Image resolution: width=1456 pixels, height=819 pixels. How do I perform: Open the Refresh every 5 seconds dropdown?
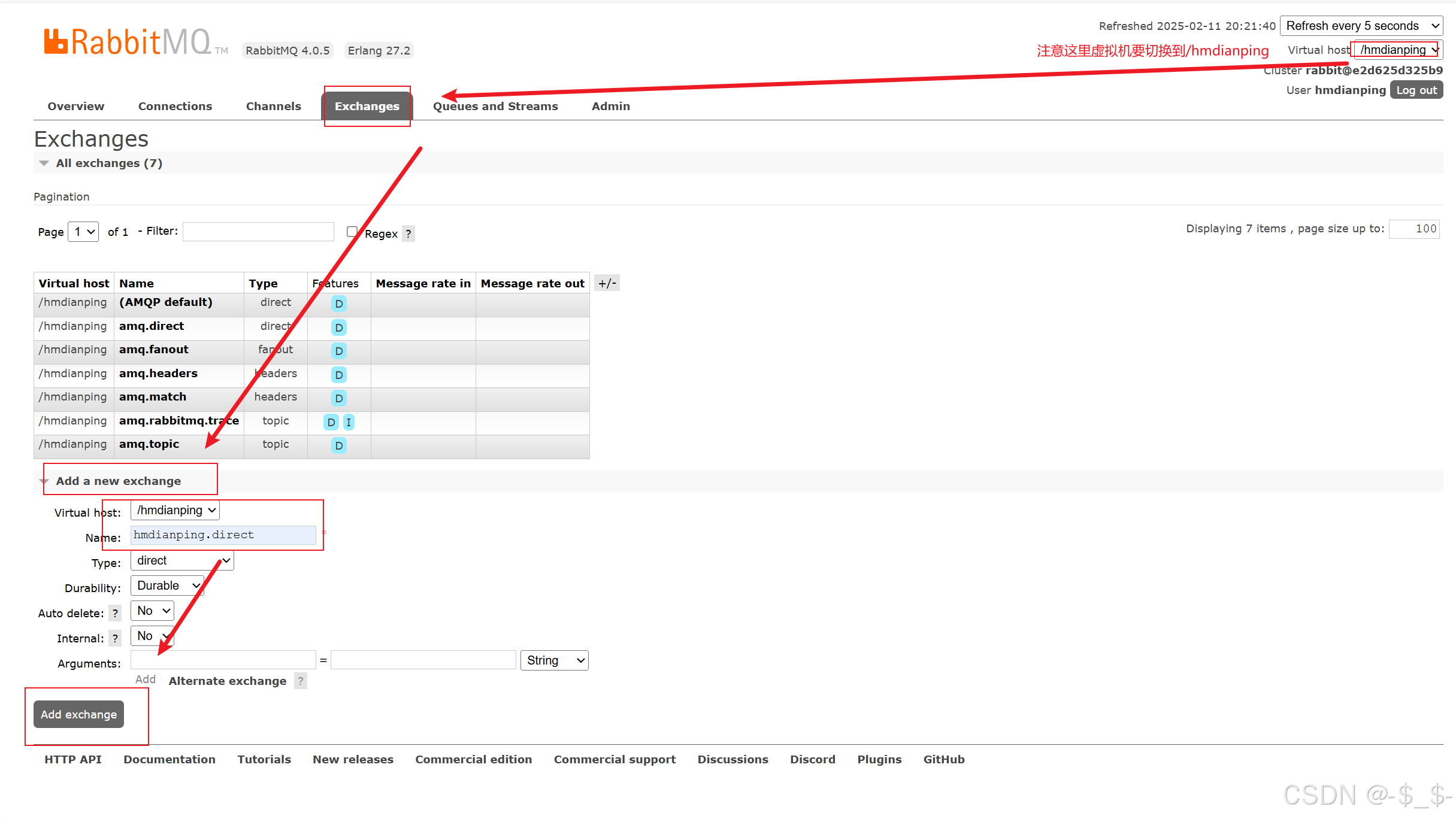point(1361,26)
